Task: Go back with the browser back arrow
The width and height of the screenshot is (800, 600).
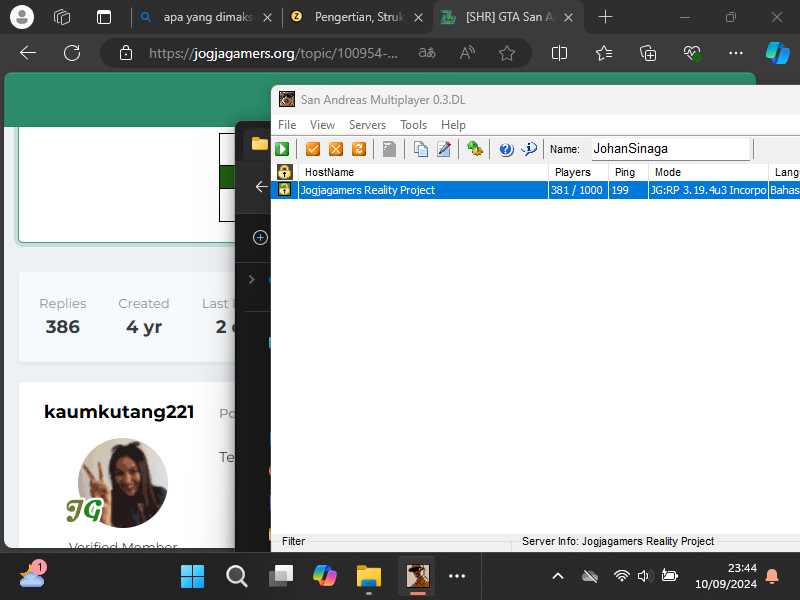Action: 28,53
